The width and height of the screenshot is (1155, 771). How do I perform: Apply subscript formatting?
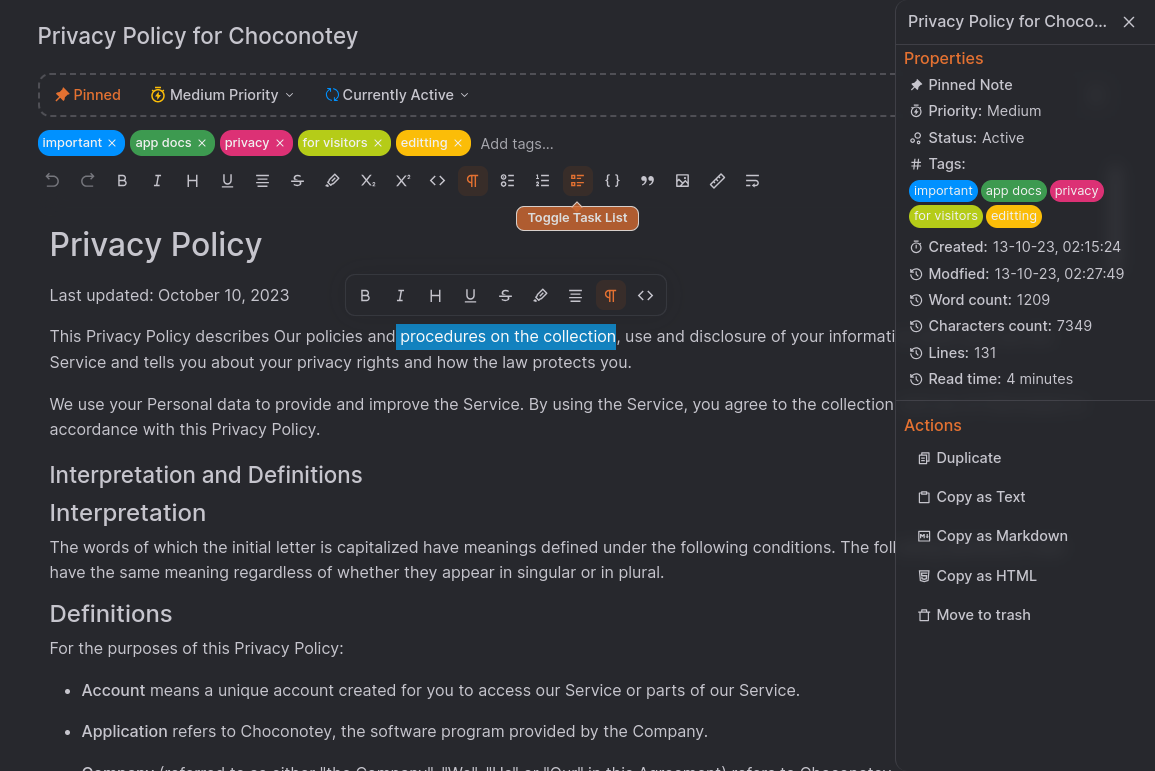click(x=368, y=180)
